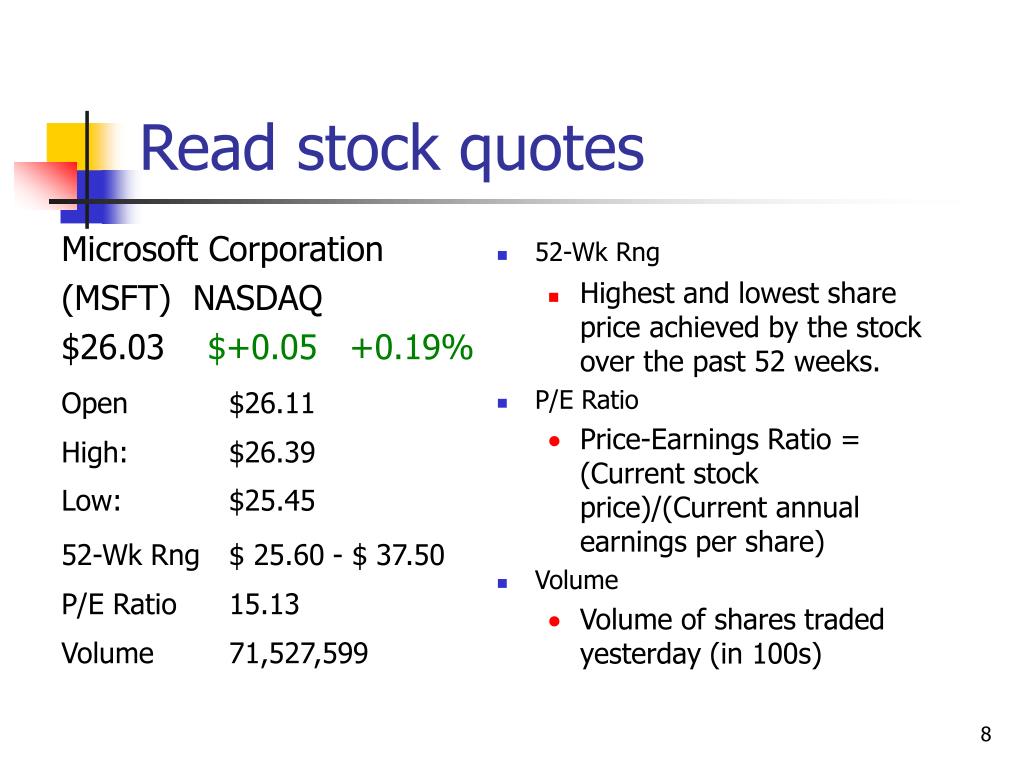This screenshot has width=1024, height=768.
Task: Click the $26.03 current price
Action: (x=112, y=347)
